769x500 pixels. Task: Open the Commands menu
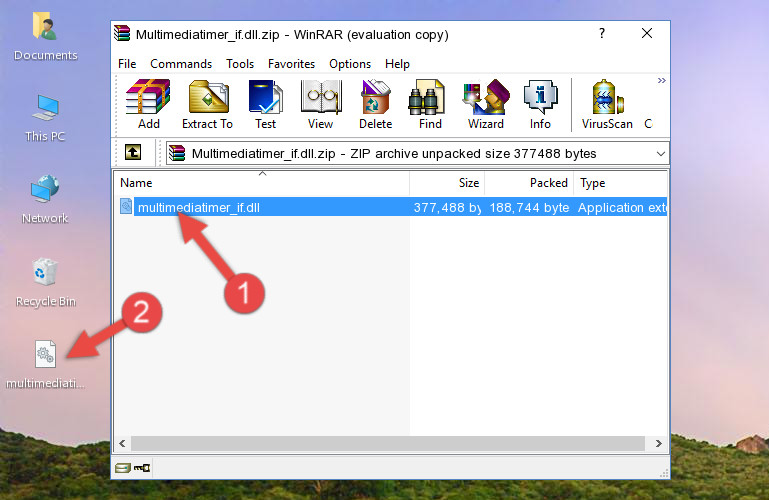coord(181,64)
